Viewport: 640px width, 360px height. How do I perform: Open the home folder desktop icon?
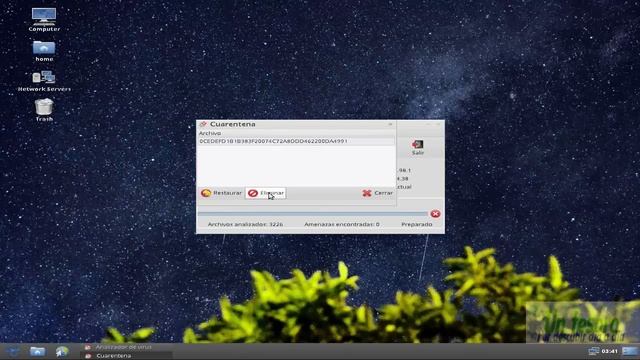click(x=44, y=51)
